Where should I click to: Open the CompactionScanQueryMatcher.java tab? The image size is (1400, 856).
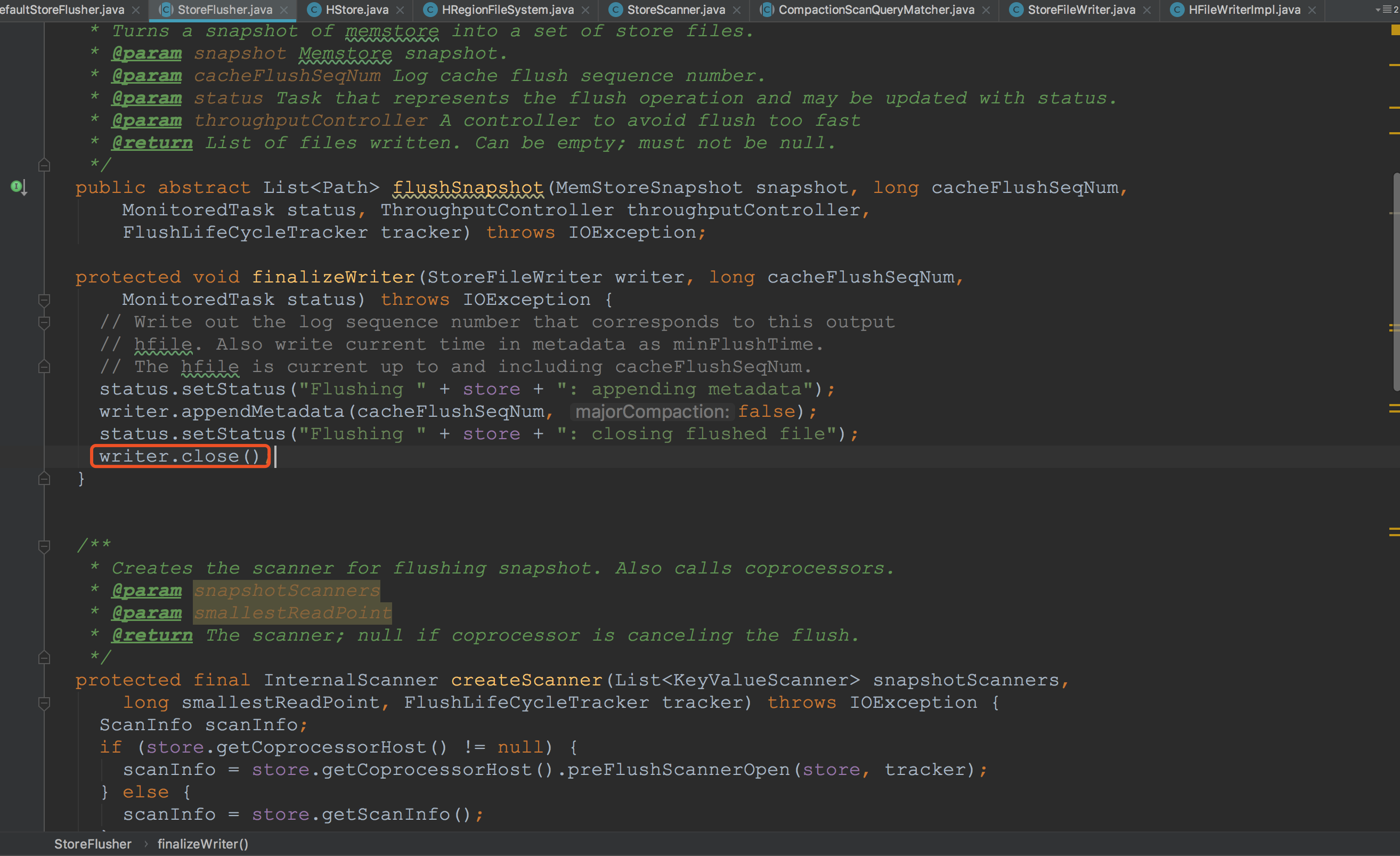tap(876, 10)
